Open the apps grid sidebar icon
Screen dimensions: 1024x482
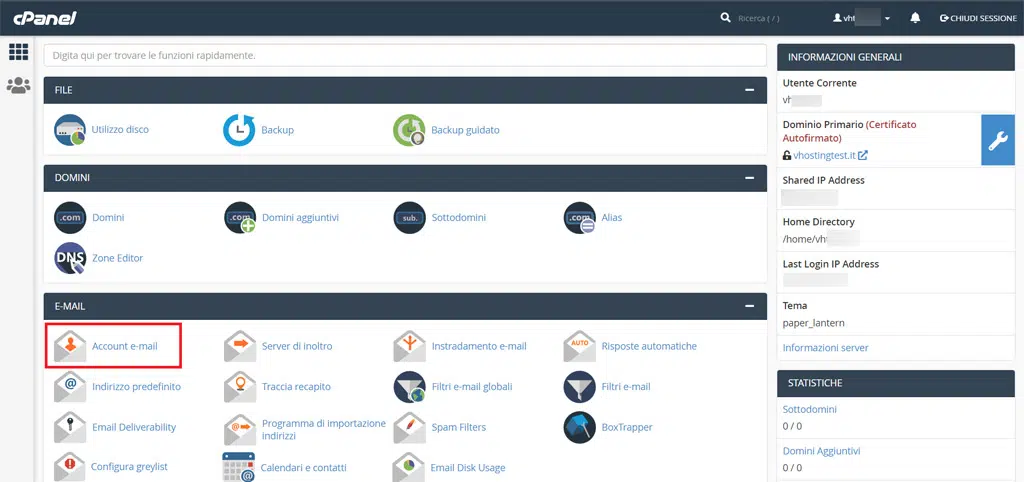click(18, 52)
